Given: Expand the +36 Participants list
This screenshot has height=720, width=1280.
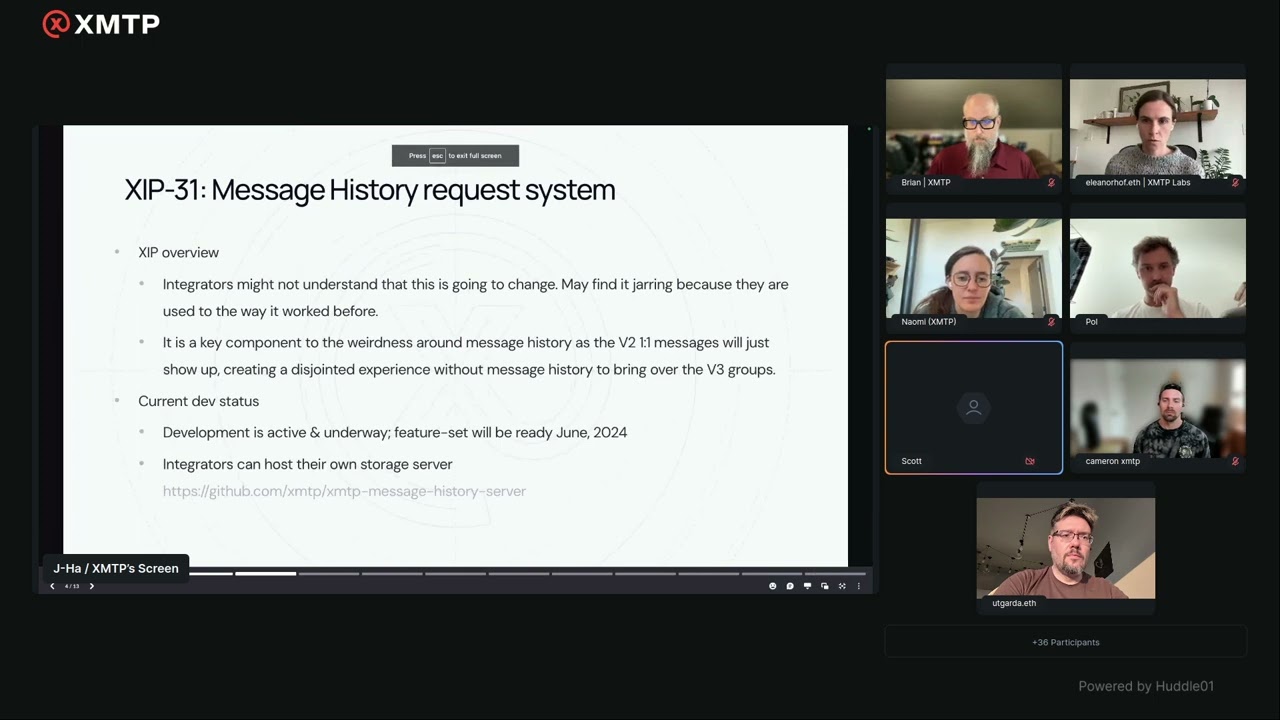Looking at the screenshot, I should [x=1065, y=642].
